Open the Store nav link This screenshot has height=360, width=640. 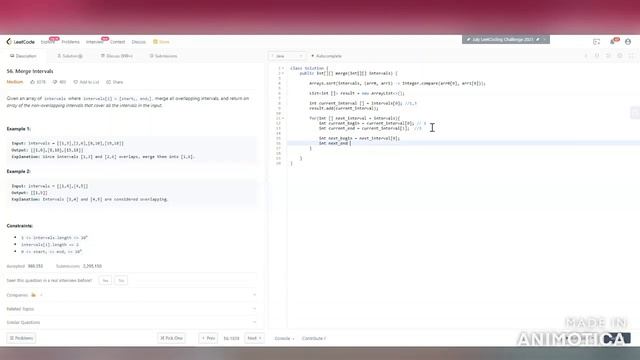[x=161, y=42]
